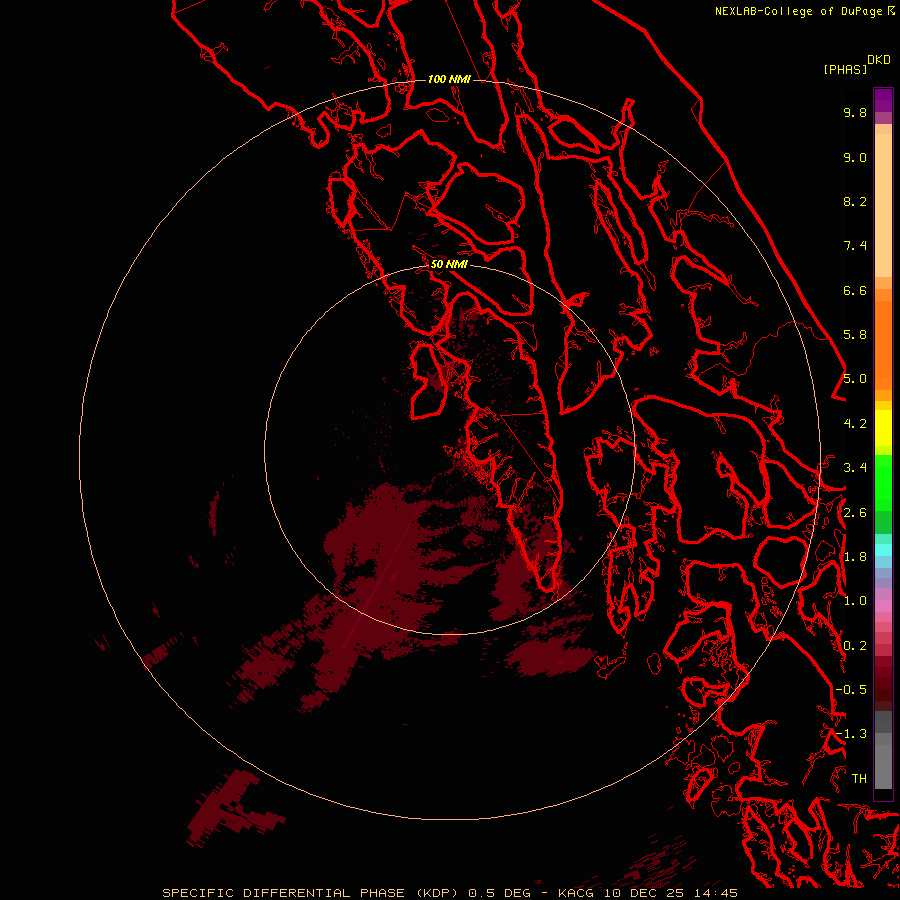Viewport: 900px width, 900px height.
Task: Select the cyan segment of the color bar
Action: tap(883, 550)
